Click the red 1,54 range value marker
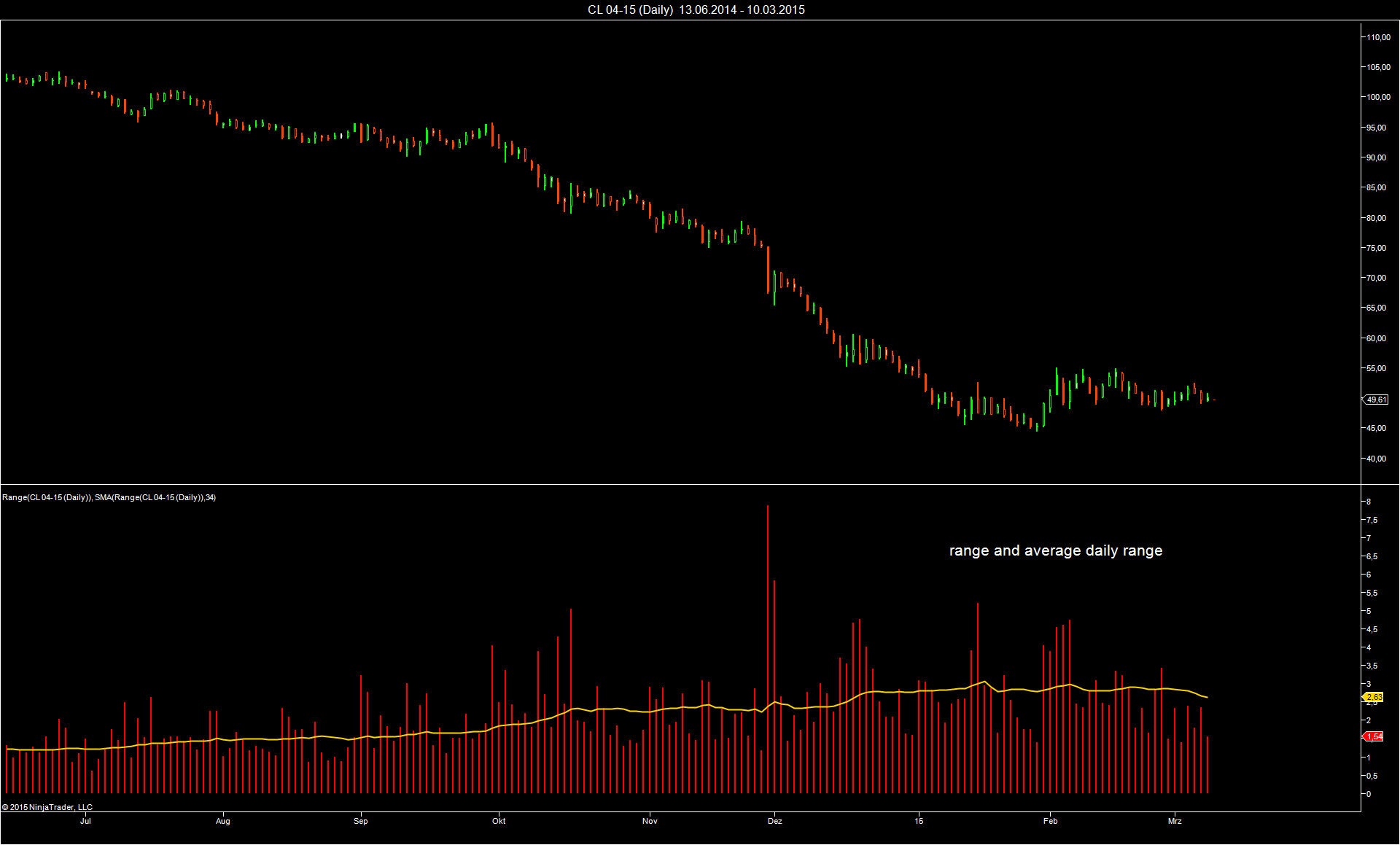 pyautogui.click(x=1374, y=736)
